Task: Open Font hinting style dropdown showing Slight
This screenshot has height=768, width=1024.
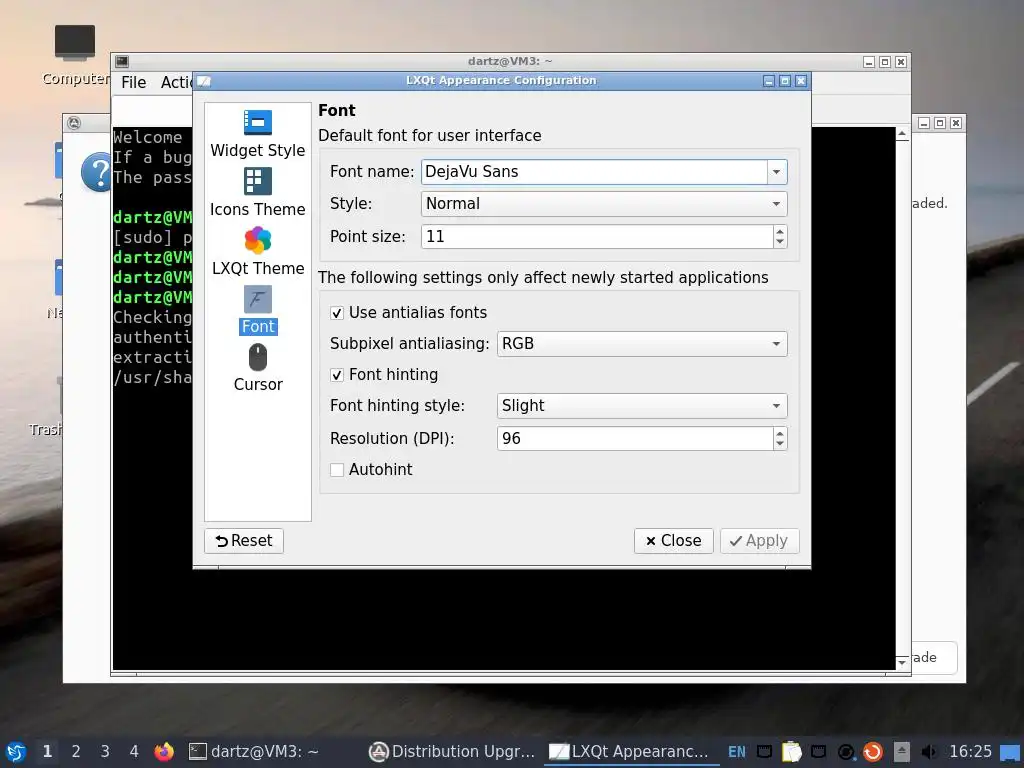Action: click(642, 406)
